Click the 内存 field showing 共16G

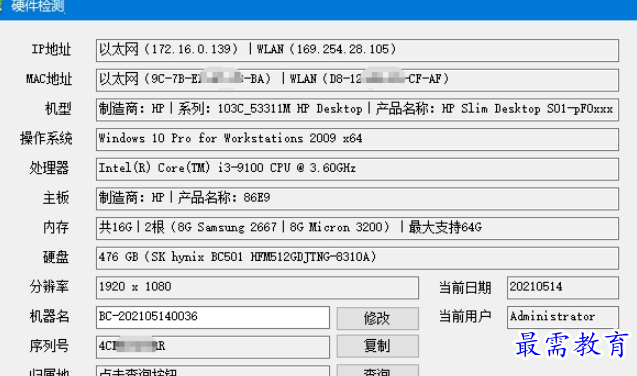[x=357, y=228]
